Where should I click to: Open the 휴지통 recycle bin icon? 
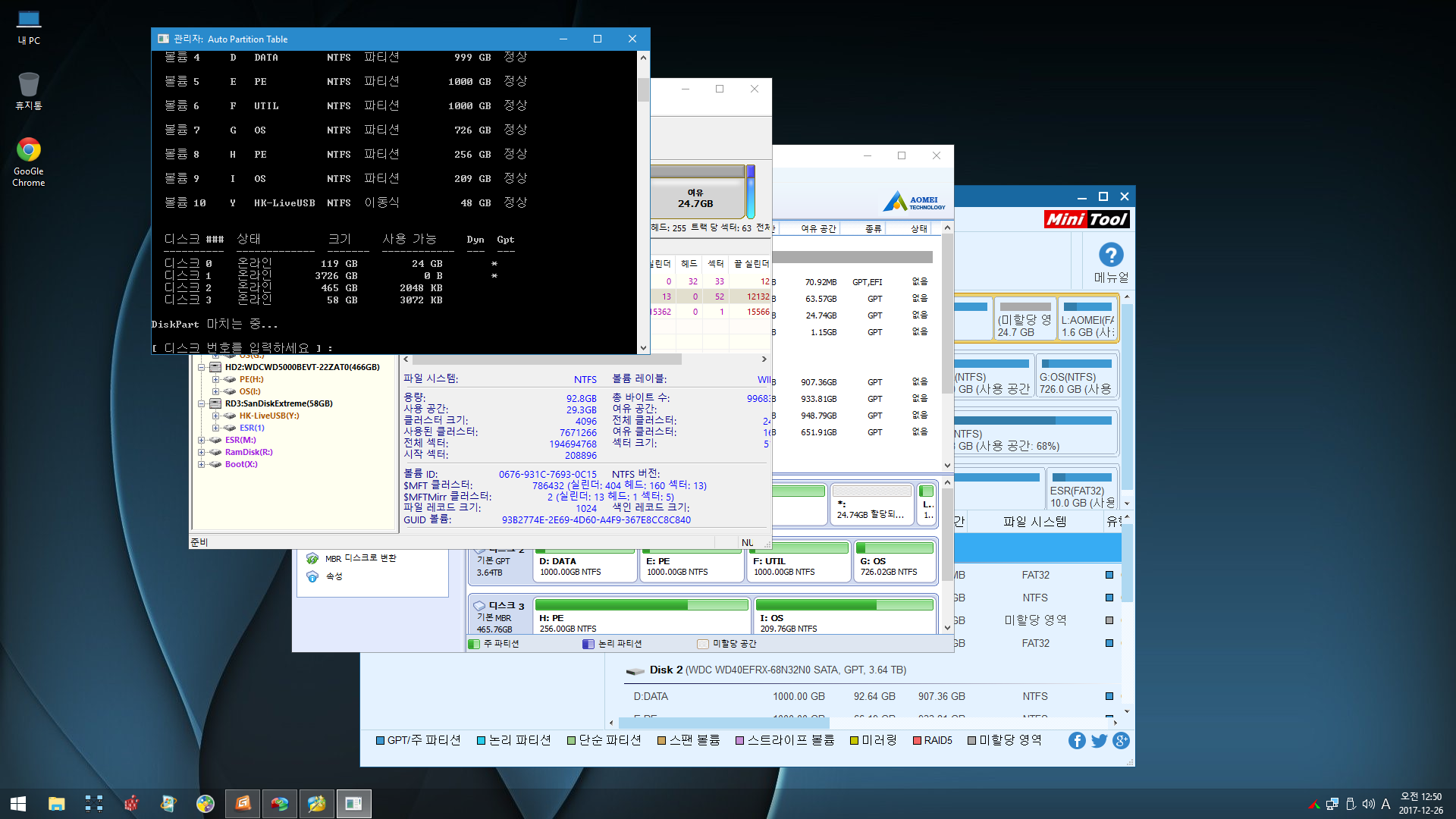(x=29, y=91)
